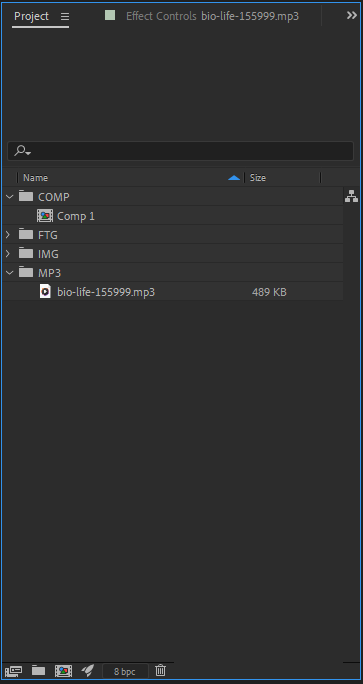Open the project flowchart view icon
The image size is (363, 684).
click(351, 196)
